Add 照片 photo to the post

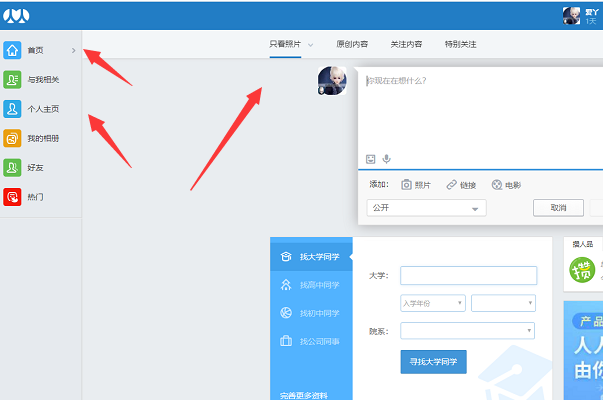(416, 185)
